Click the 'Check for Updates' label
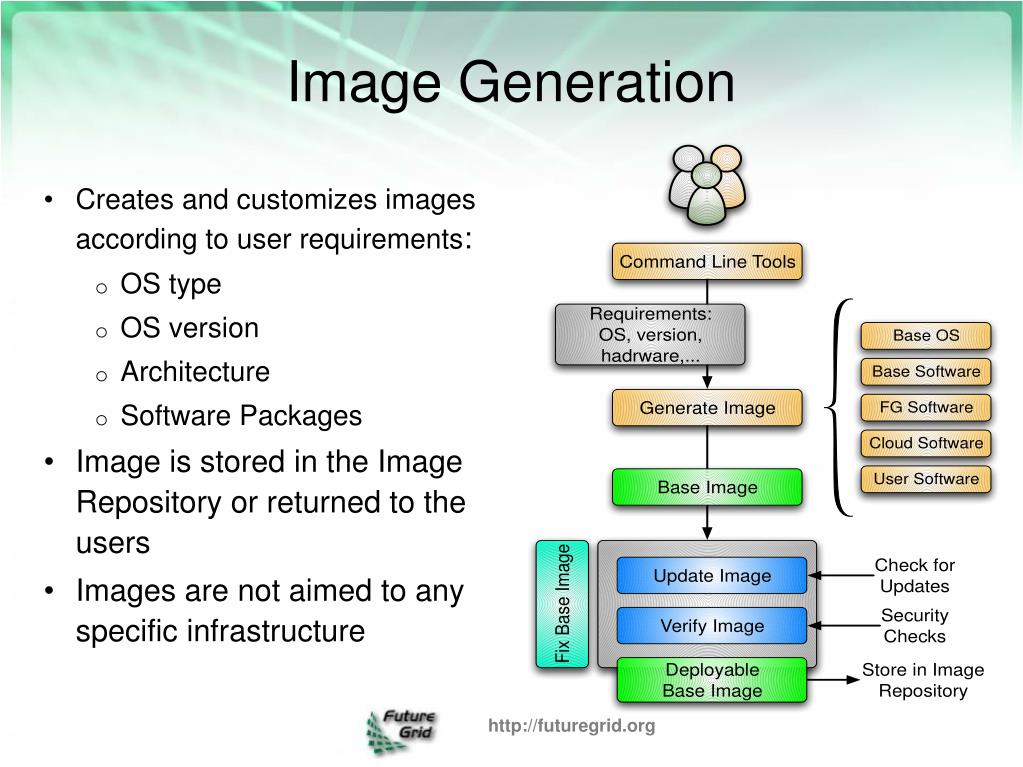 [915, 575]
